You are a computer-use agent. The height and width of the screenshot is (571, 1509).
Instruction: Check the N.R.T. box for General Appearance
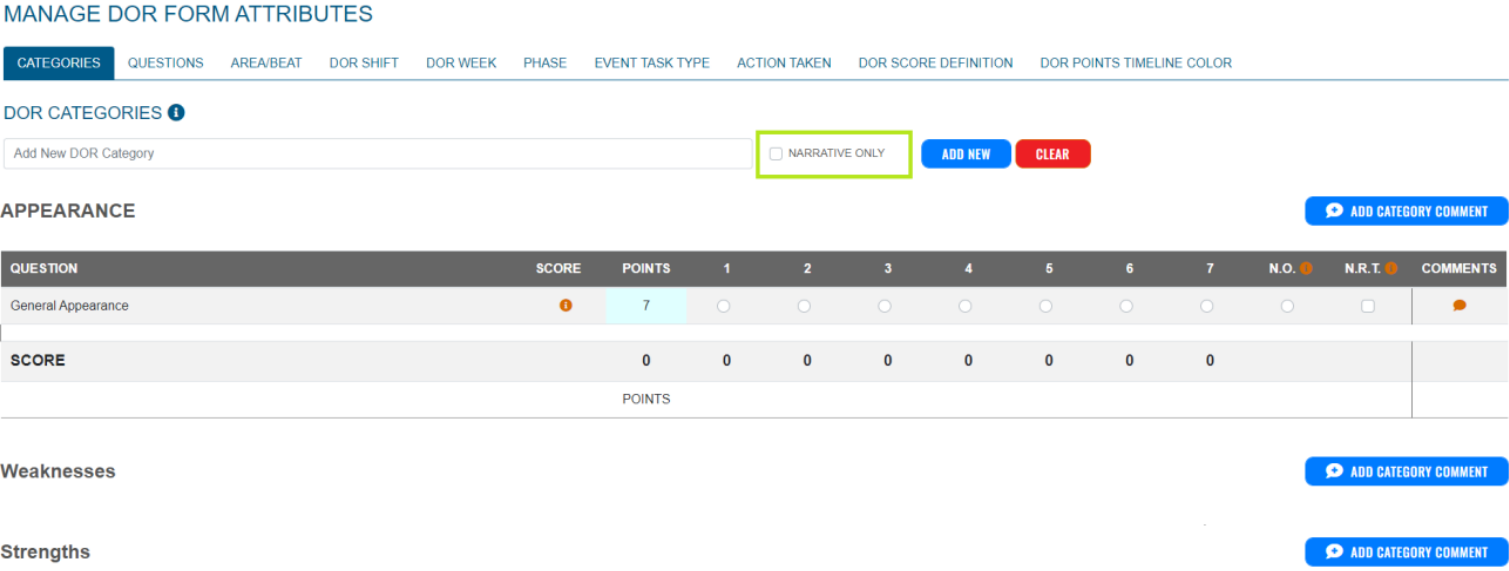[1368, 306]
